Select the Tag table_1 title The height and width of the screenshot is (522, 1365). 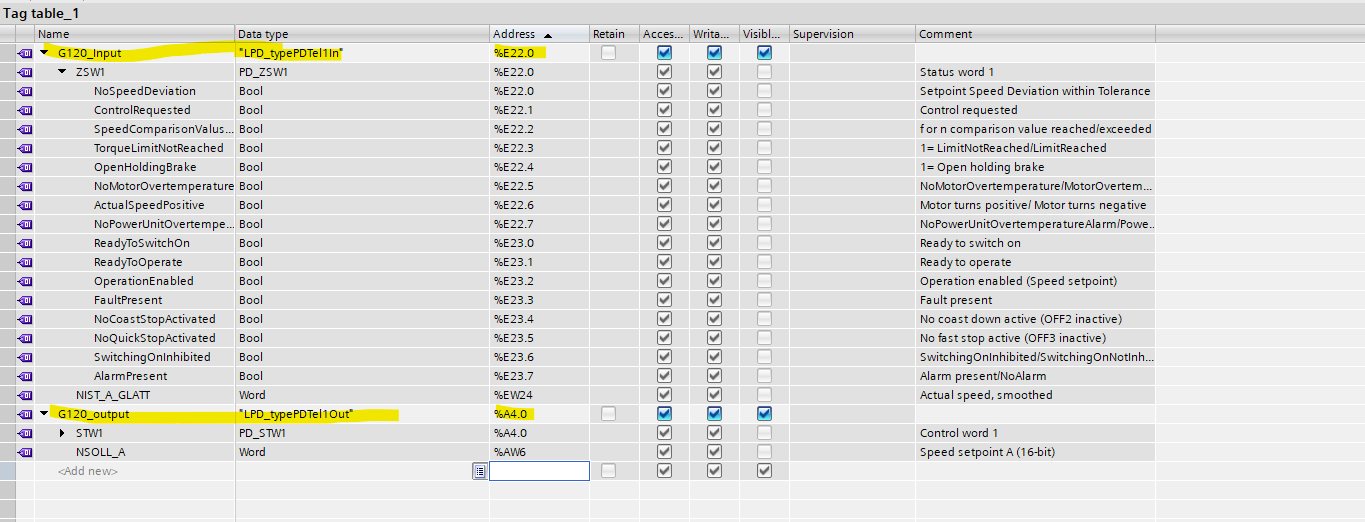pyautogui.click(x=41, y=13)
